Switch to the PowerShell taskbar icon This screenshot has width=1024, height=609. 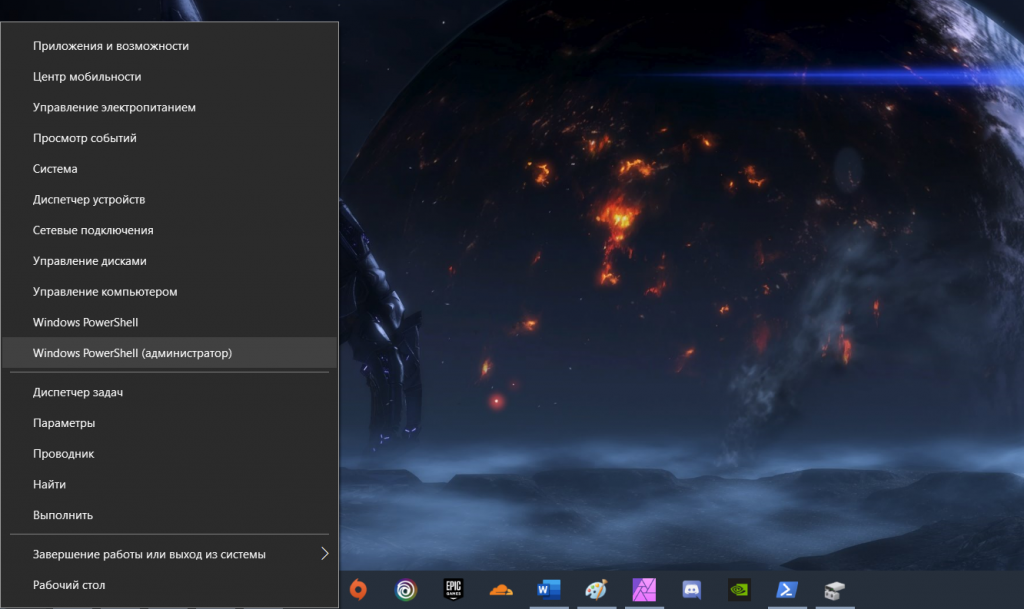(x=786, y=590)
